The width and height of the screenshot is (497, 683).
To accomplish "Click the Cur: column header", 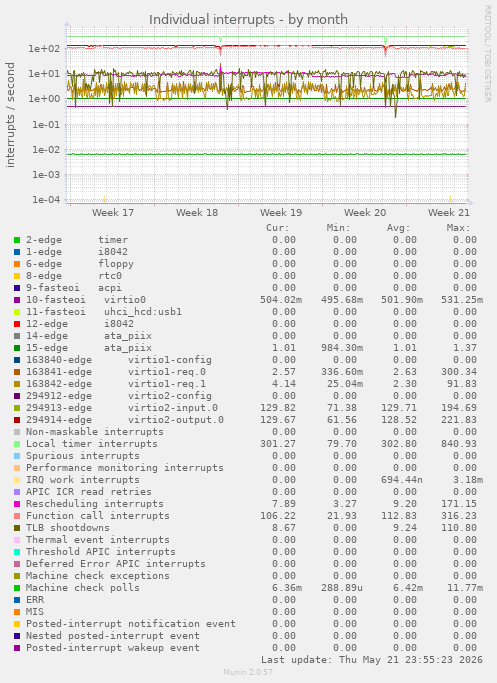I will click(277, 228).
